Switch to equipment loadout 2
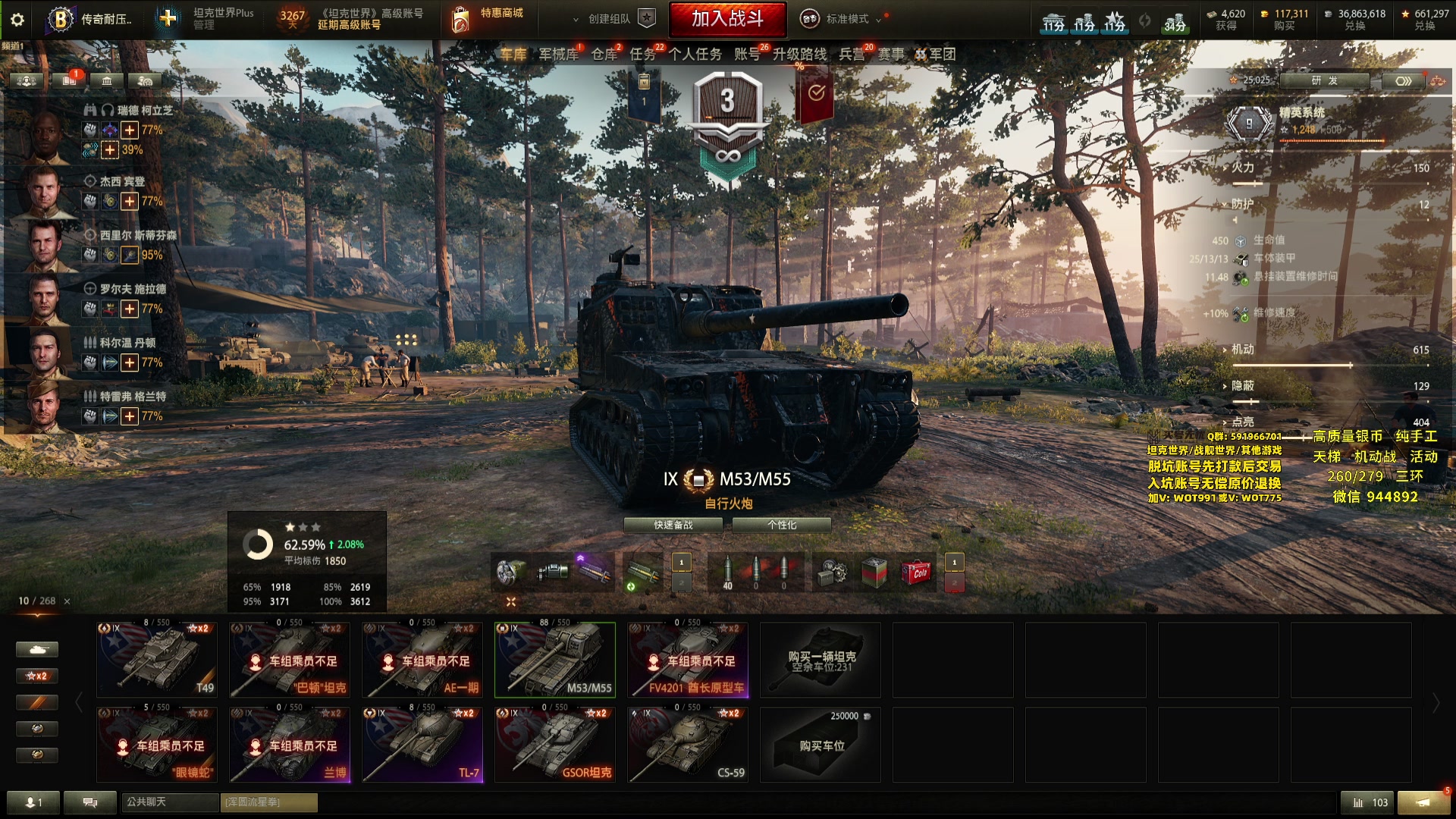The image size is (1456, 819). pos(681,582)
